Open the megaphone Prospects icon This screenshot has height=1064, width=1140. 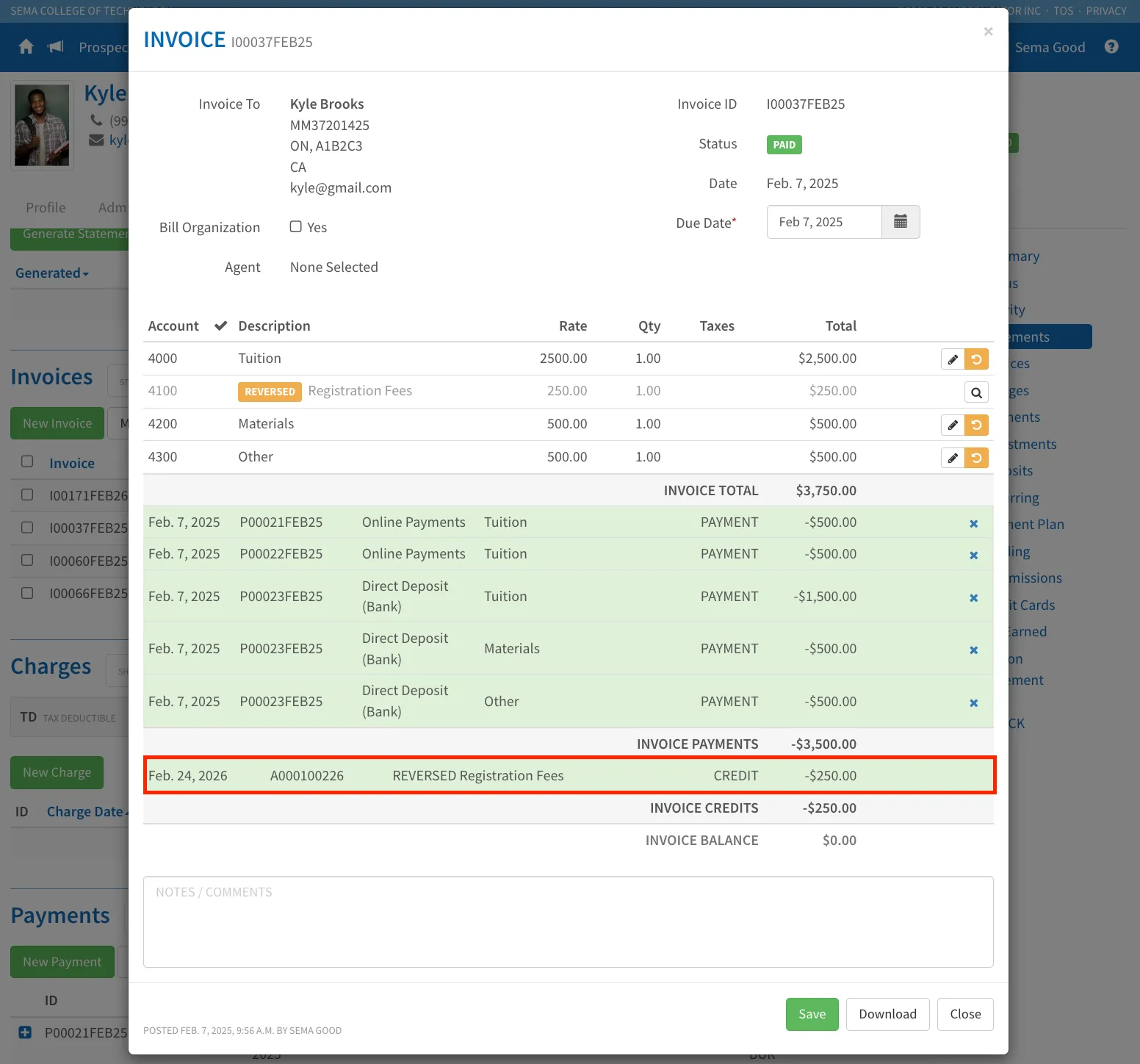pos(56,47)
